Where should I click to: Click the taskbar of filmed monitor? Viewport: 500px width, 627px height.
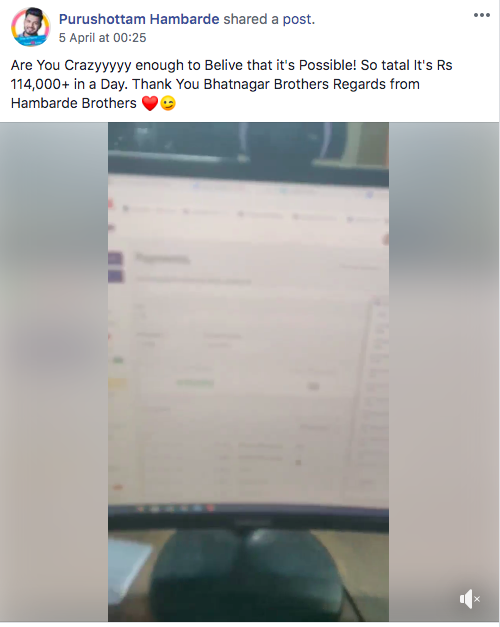tap(248, 509)
